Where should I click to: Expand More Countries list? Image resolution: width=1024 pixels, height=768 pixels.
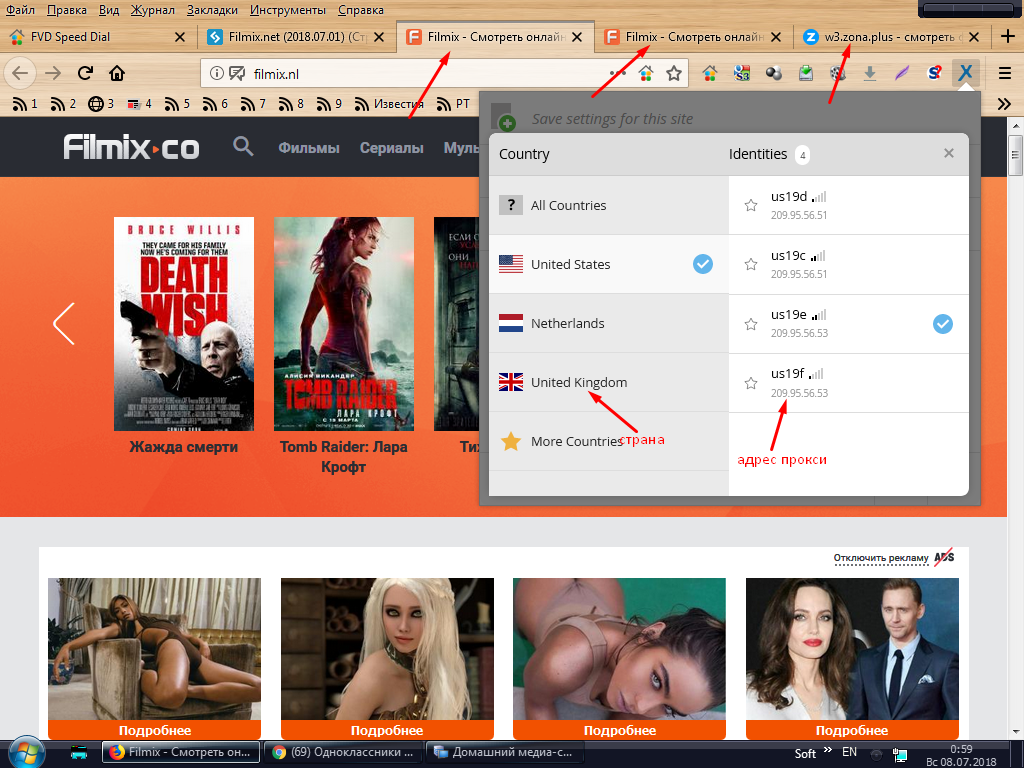coord(576,441)
